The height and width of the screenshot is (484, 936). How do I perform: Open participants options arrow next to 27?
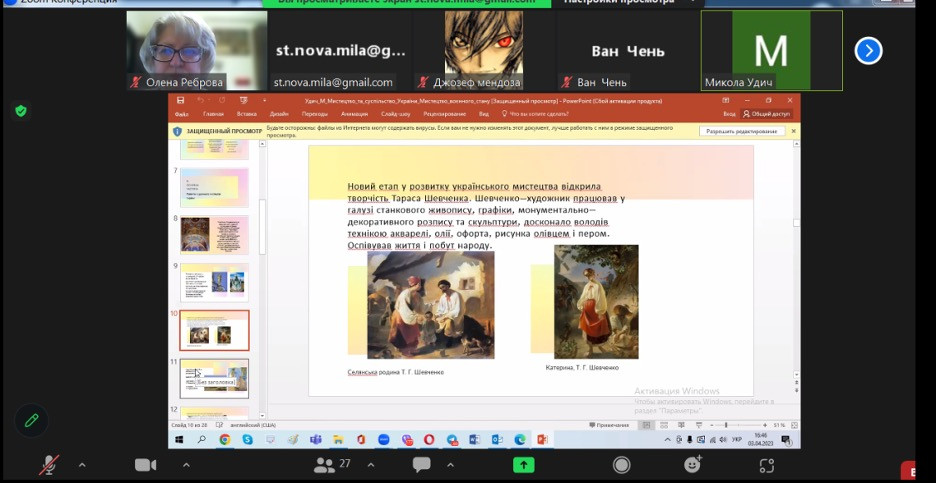pyautogui.click(x=371, y=465)
